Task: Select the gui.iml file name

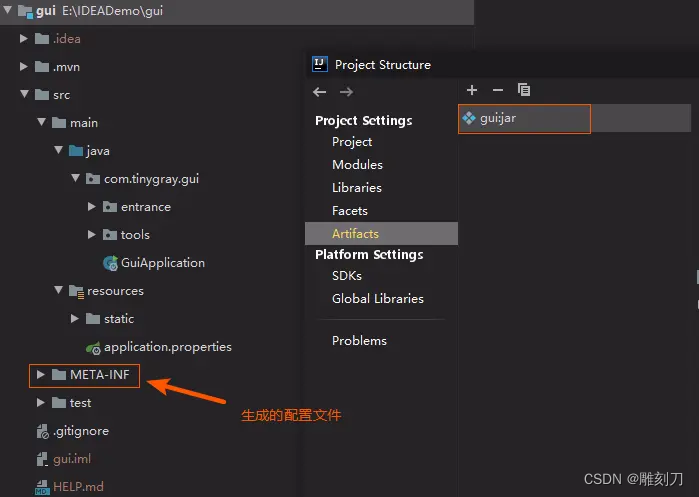Action: point(72,459)
